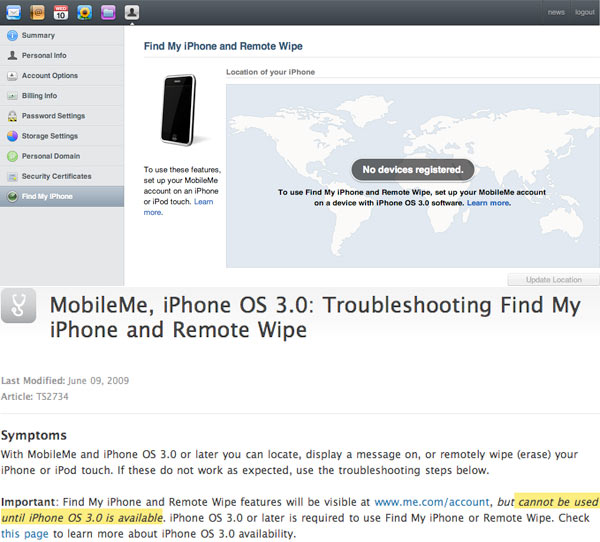Open the Gallery sunflower icon

pos(85,12)
